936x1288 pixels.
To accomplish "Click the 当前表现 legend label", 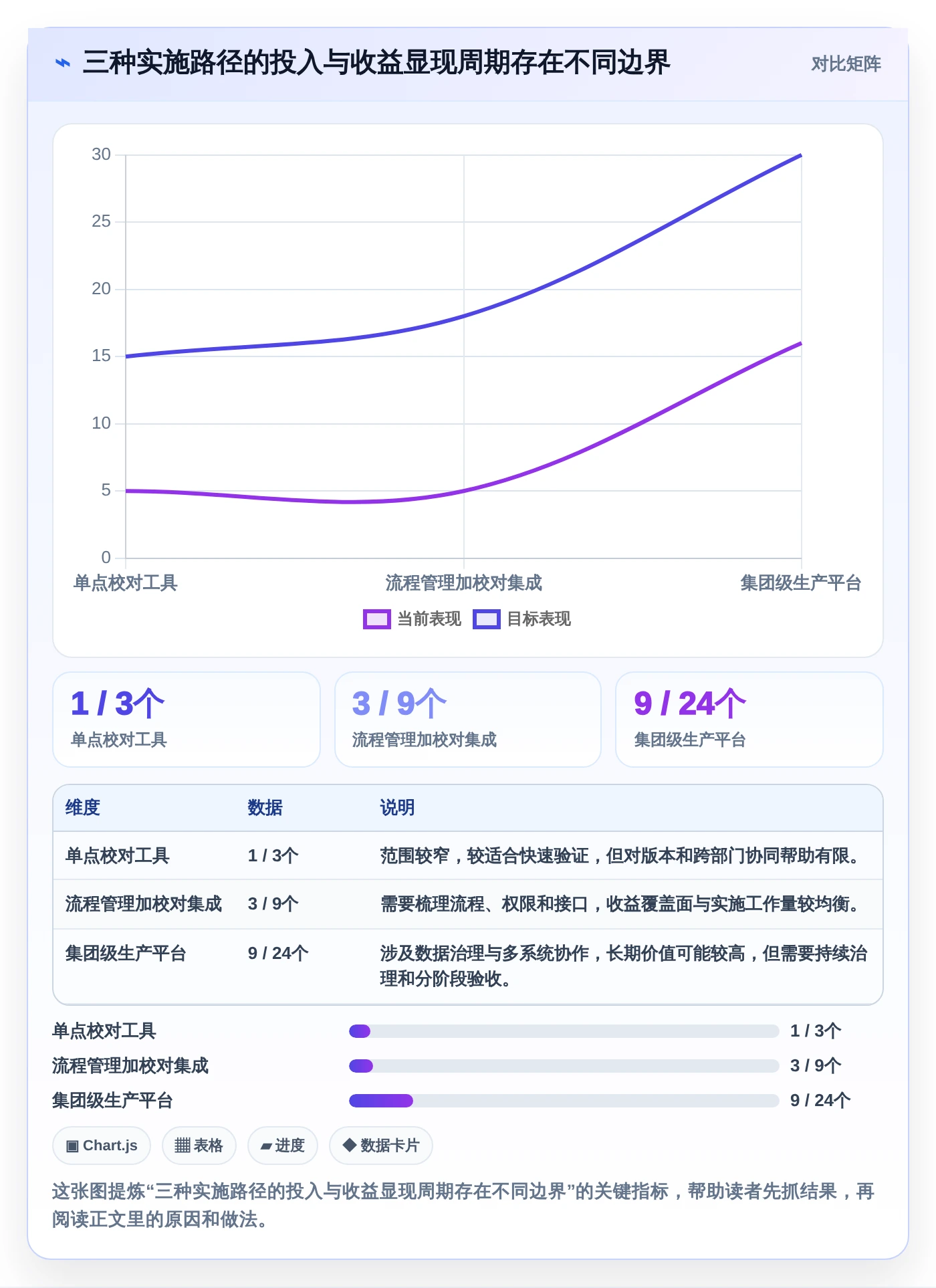I will 429,619.
